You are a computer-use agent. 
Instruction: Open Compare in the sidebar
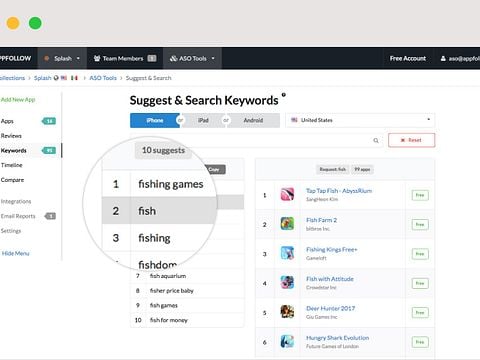pos(12,180)
